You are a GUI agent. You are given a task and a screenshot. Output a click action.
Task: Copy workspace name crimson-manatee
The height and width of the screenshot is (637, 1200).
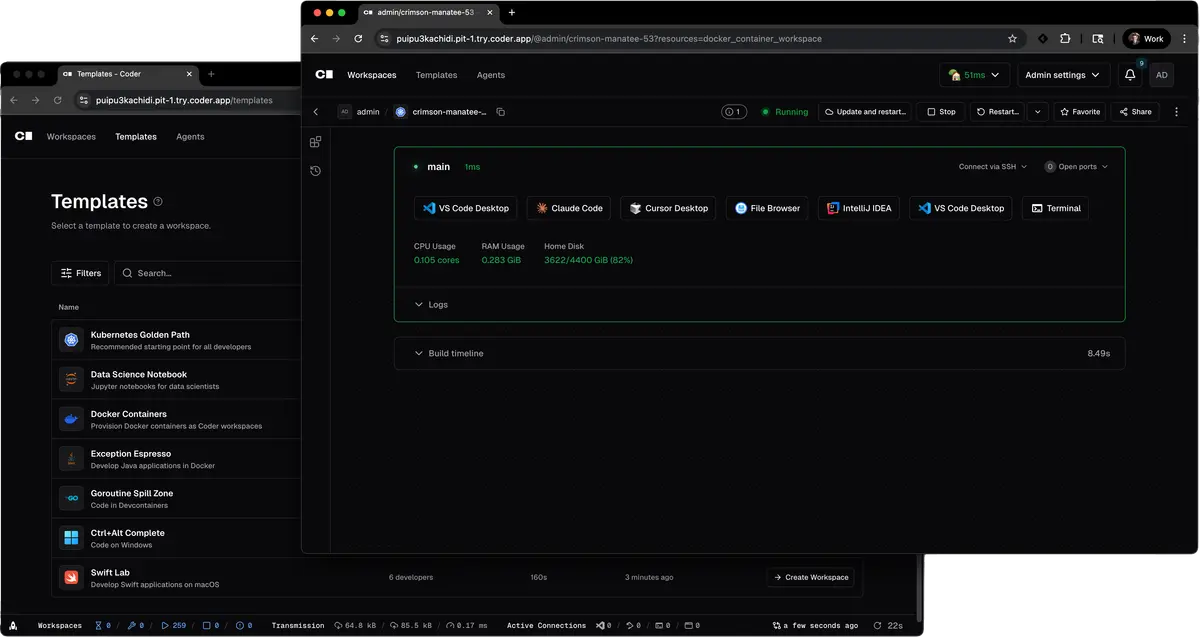[501, 112]
